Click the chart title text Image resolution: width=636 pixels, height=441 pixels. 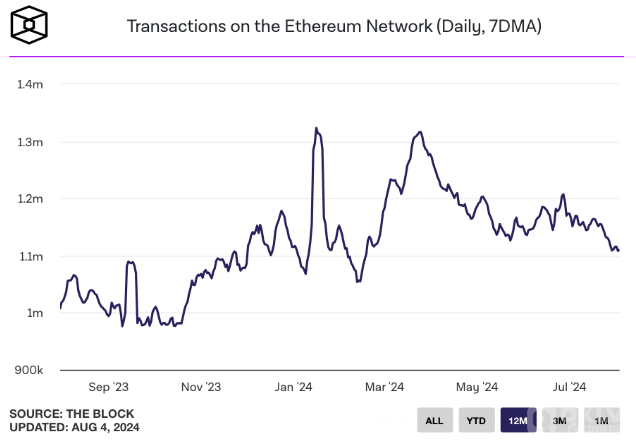(x=334, y=25)
